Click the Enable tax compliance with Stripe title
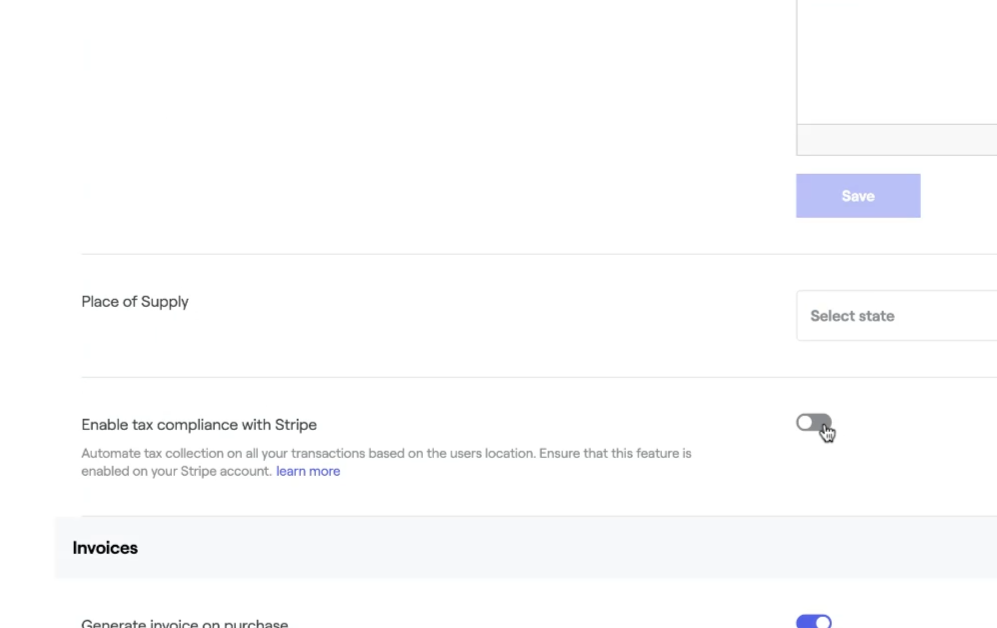Image resolution: width=997 pixels, height=628 pixels. 199,425
